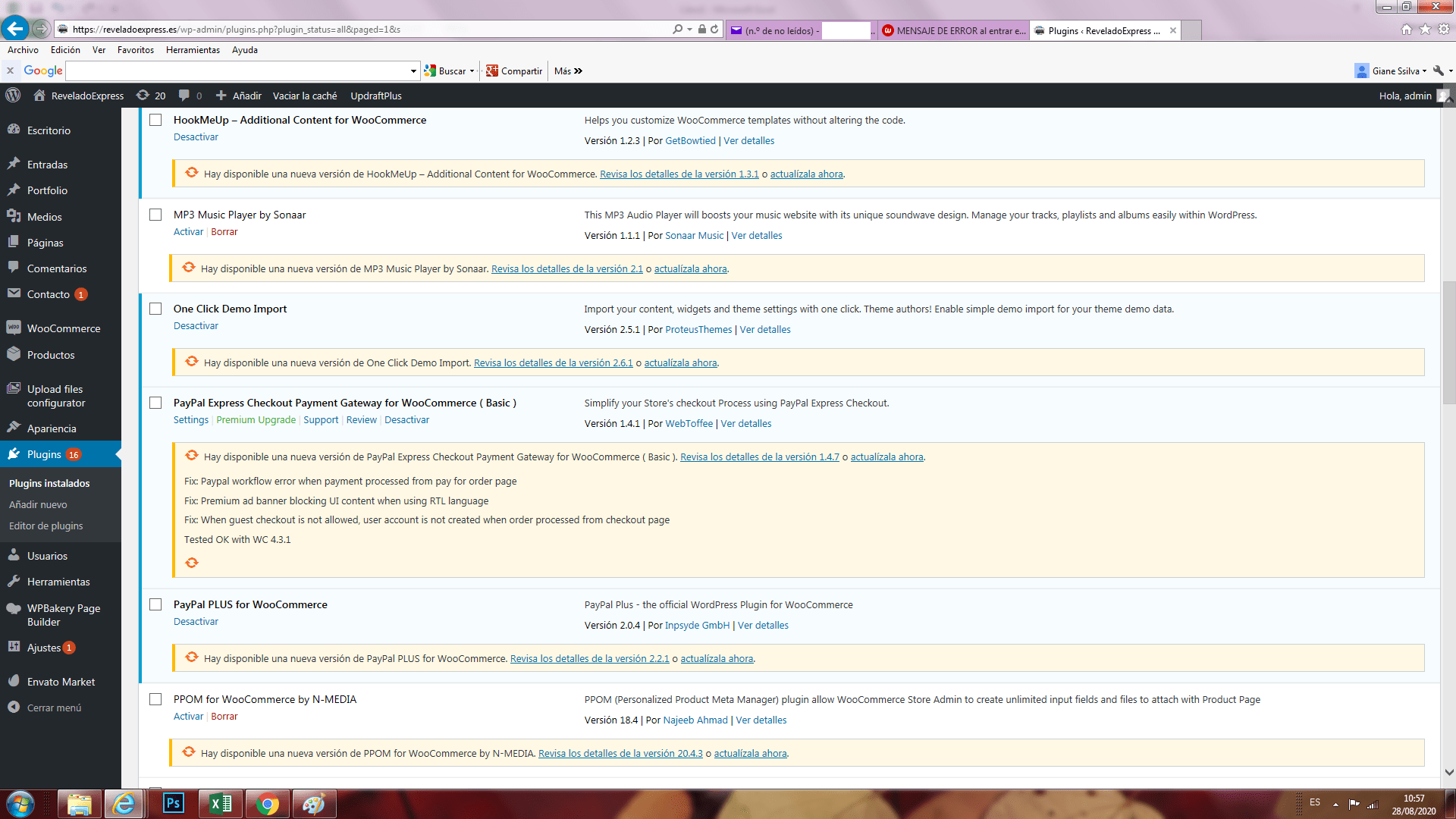Open the Ayuda menu
Image resolution: width=1456 pixels, height=819 pixels.
245,50
